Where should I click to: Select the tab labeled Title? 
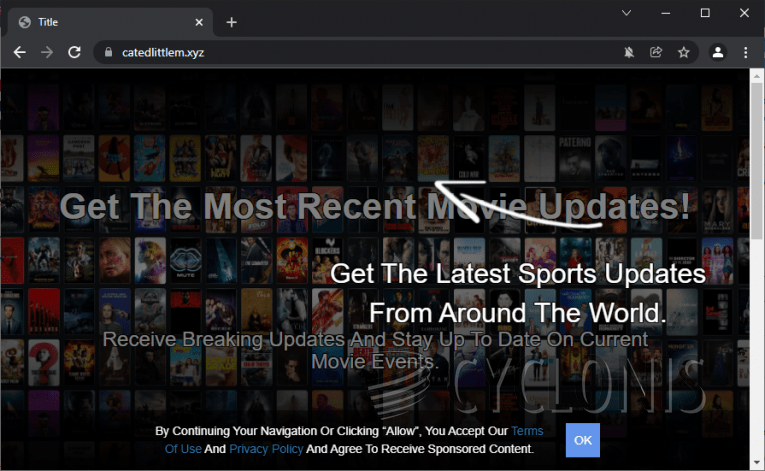click(x=100, y=22)
